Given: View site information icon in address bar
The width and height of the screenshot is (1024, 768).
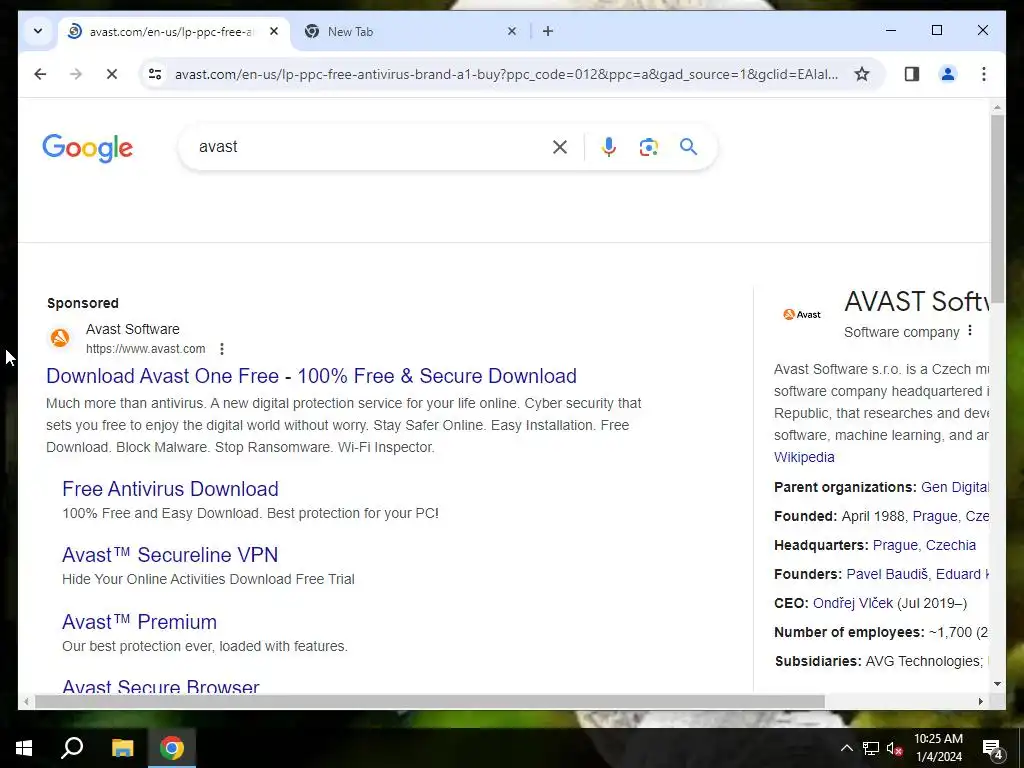Looking at the screenshot, I should click(x=155, y=74).
